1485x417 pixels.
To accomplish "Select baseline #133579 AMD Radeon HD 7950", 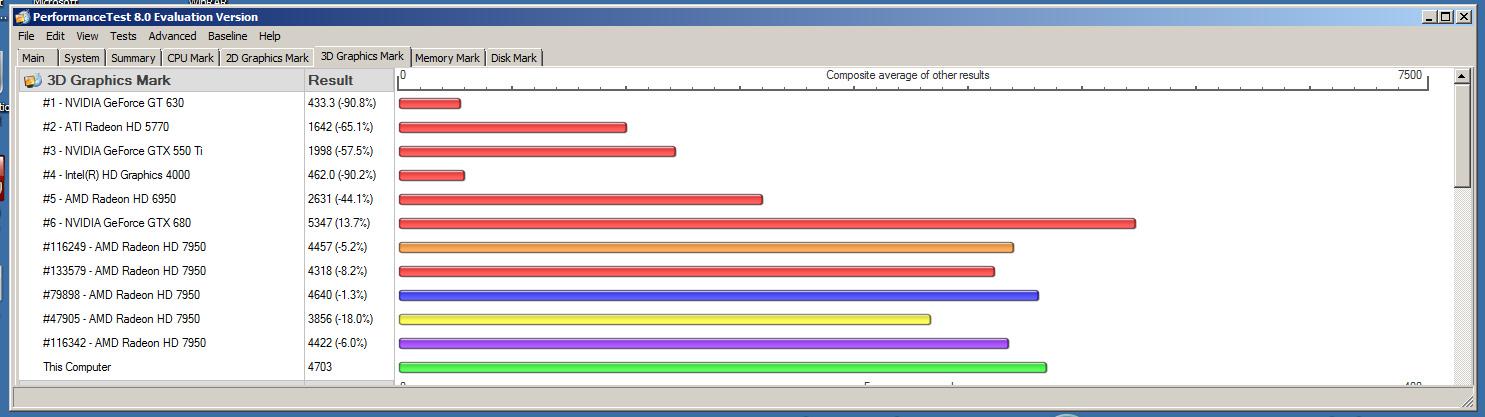I will pos(124,271).
